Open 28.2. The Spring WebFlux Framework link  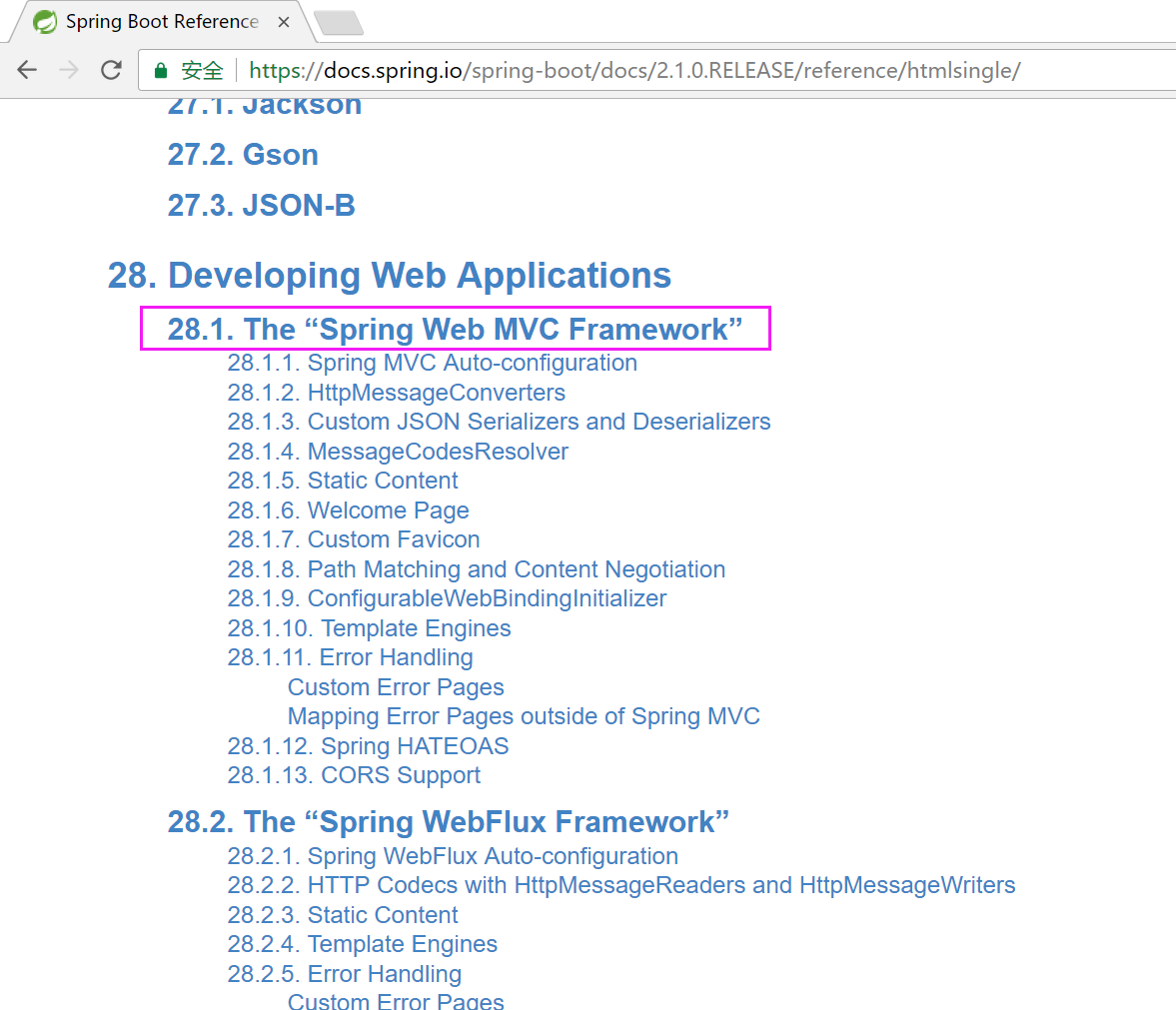448,822
